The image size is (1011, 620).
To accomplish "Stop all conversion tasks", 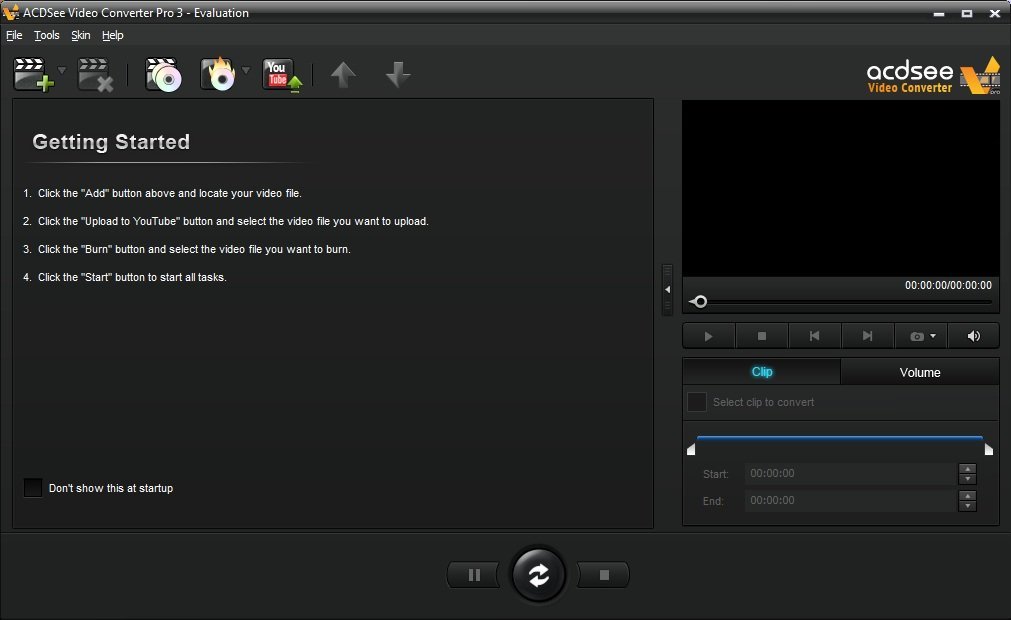I will 604,575.
